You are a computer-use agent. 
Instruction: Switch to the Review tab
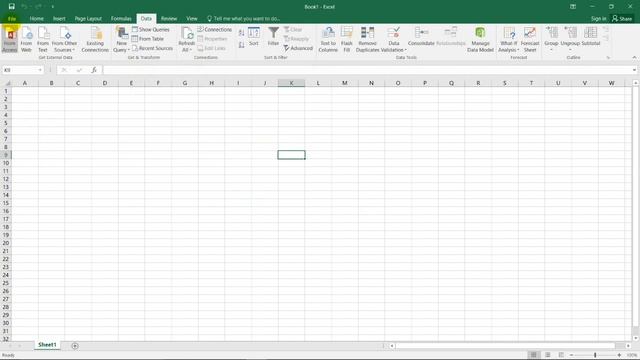click(169, 19)
